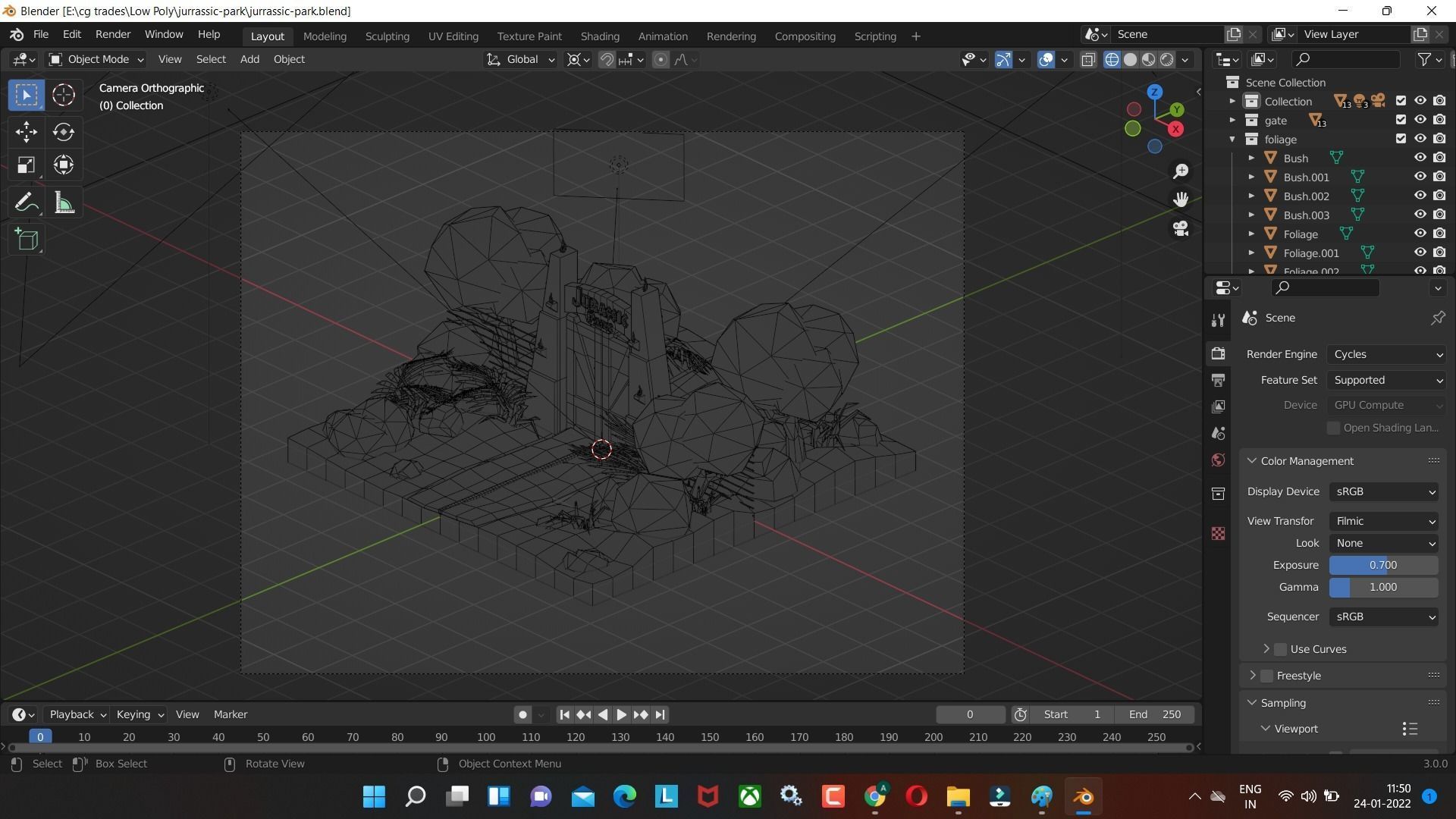
Task: Switch to the UV Editing workspace tab
Action: click(453, 36)
